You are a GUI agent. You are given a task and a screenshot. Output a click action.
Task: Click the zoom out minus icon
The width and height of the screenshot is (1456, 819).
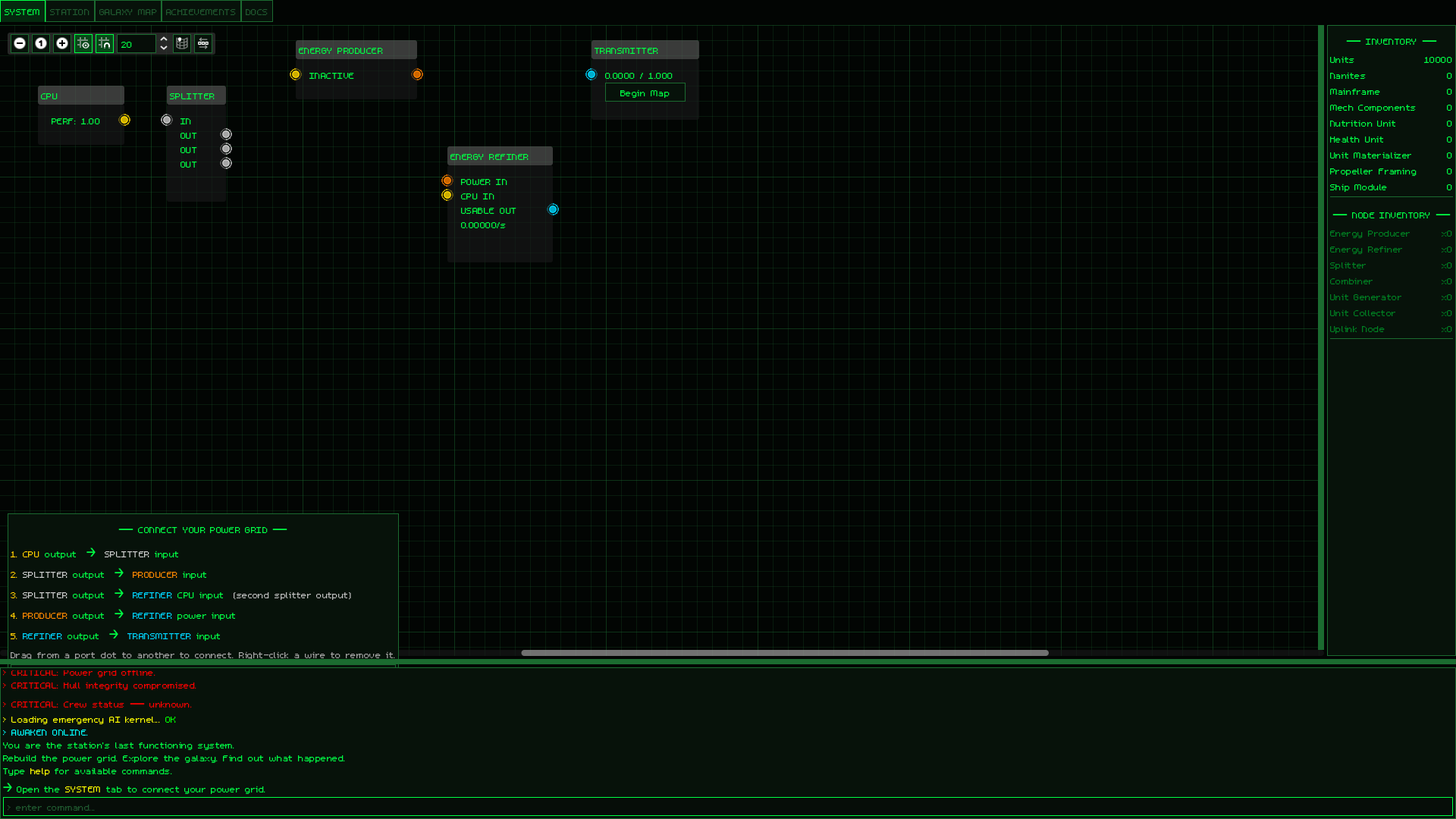pyautogui.click(x=20, y=44)
